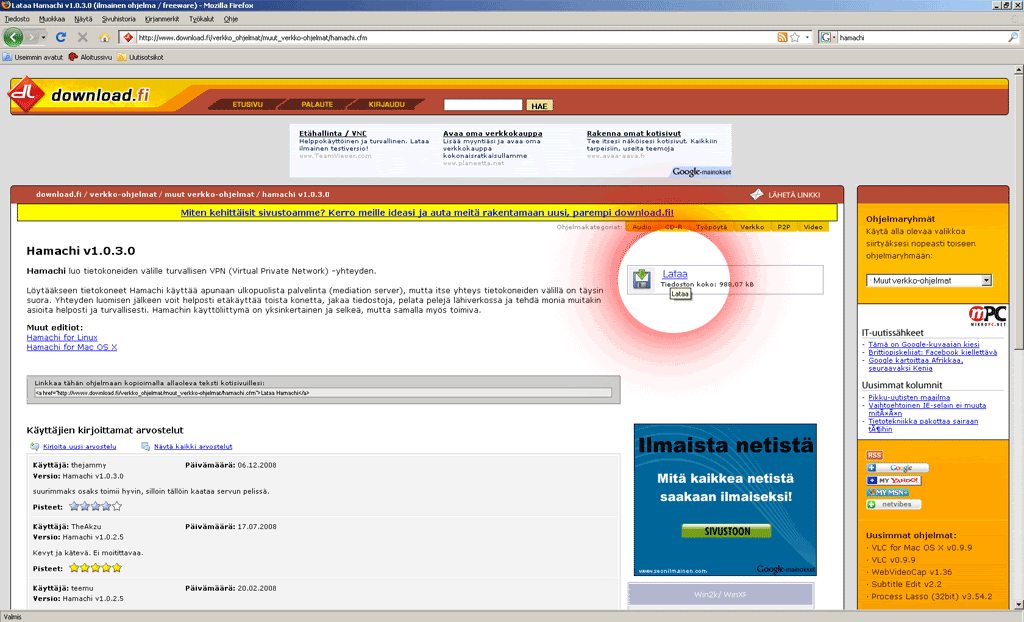This screenshot has width=1024, height=622.
Task: Click the forward navigation arrow
Action: point(31,37)
